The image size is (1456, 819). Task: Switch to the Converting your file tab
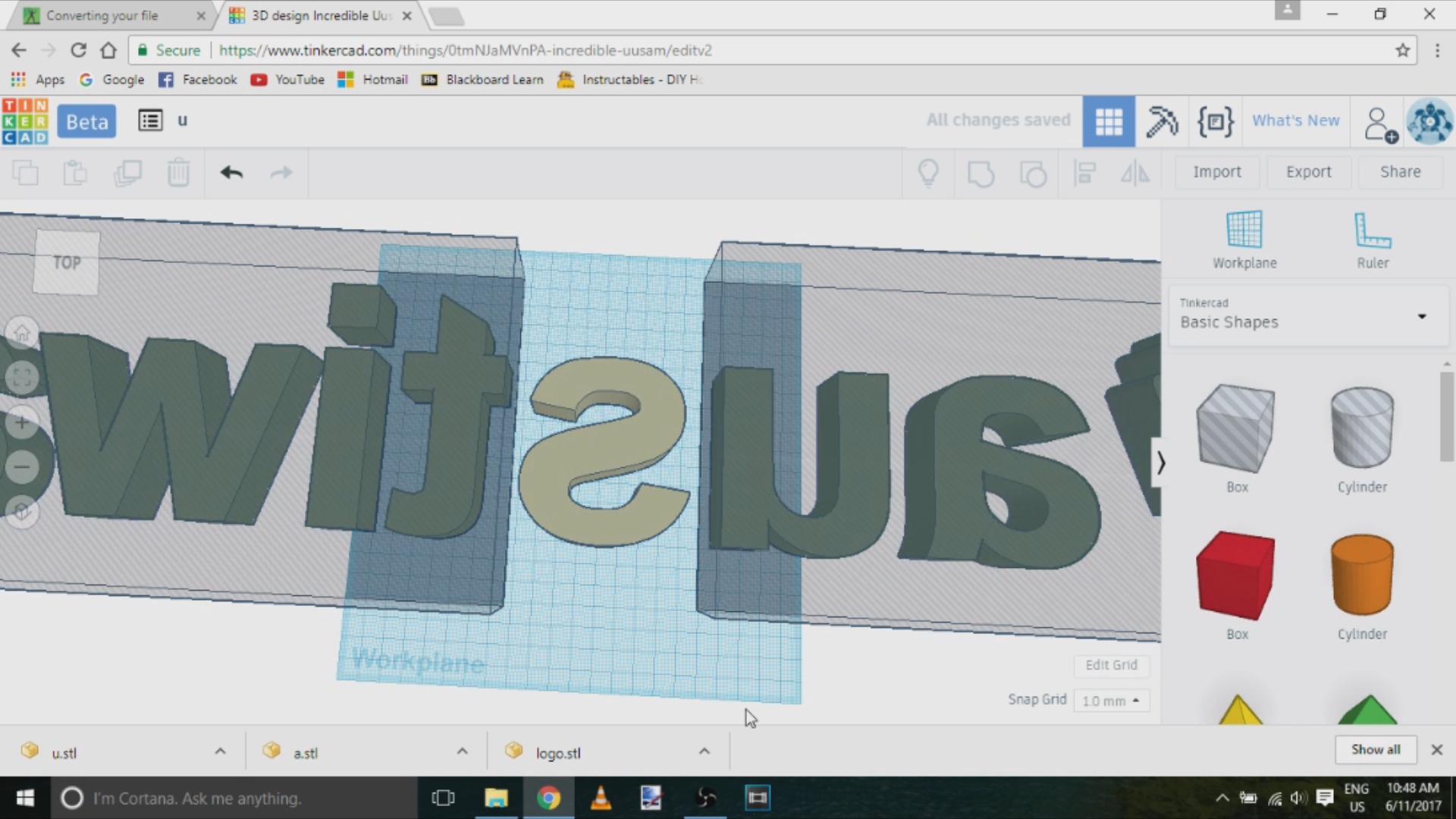pos(102,15)
